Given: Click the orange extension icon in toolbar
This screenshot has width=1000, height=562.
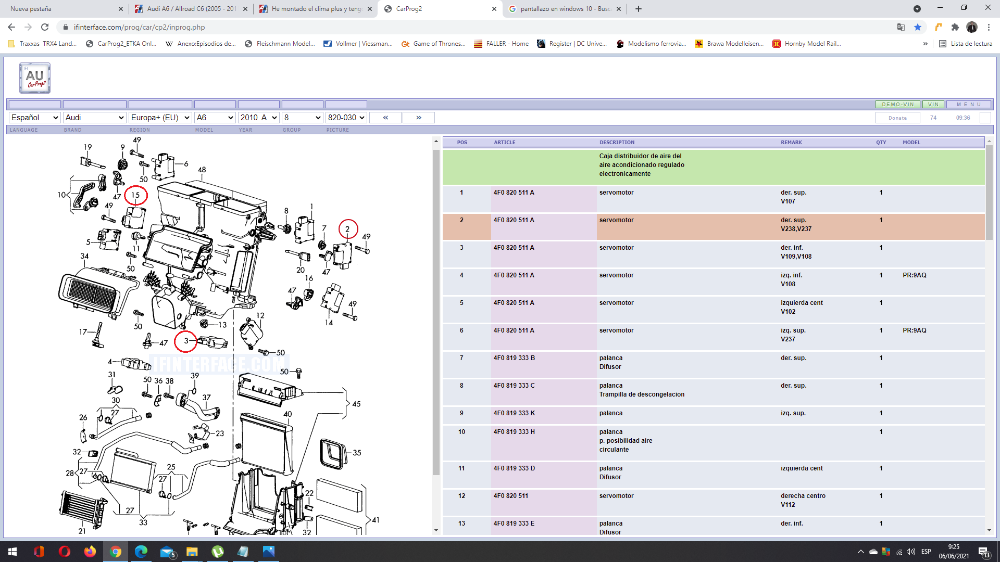Looking at the screenshot, I should (x=938, y=27).
